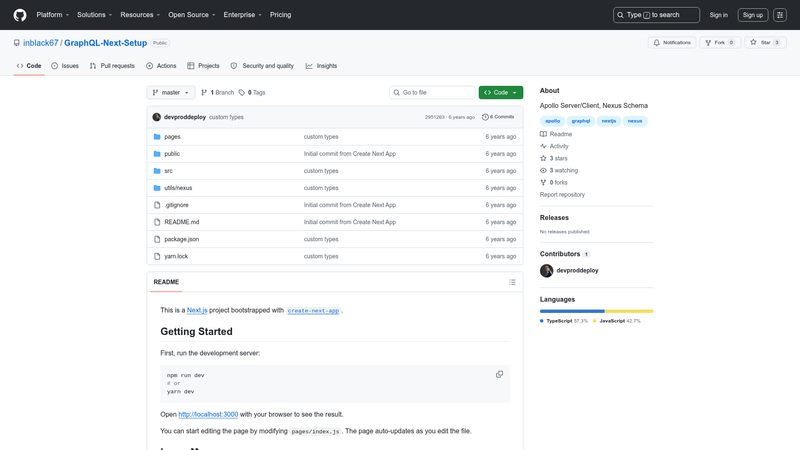This screenshot has width=800, height=450.
Task: Open the appearance settings icon in header
Action: (780, 15)
